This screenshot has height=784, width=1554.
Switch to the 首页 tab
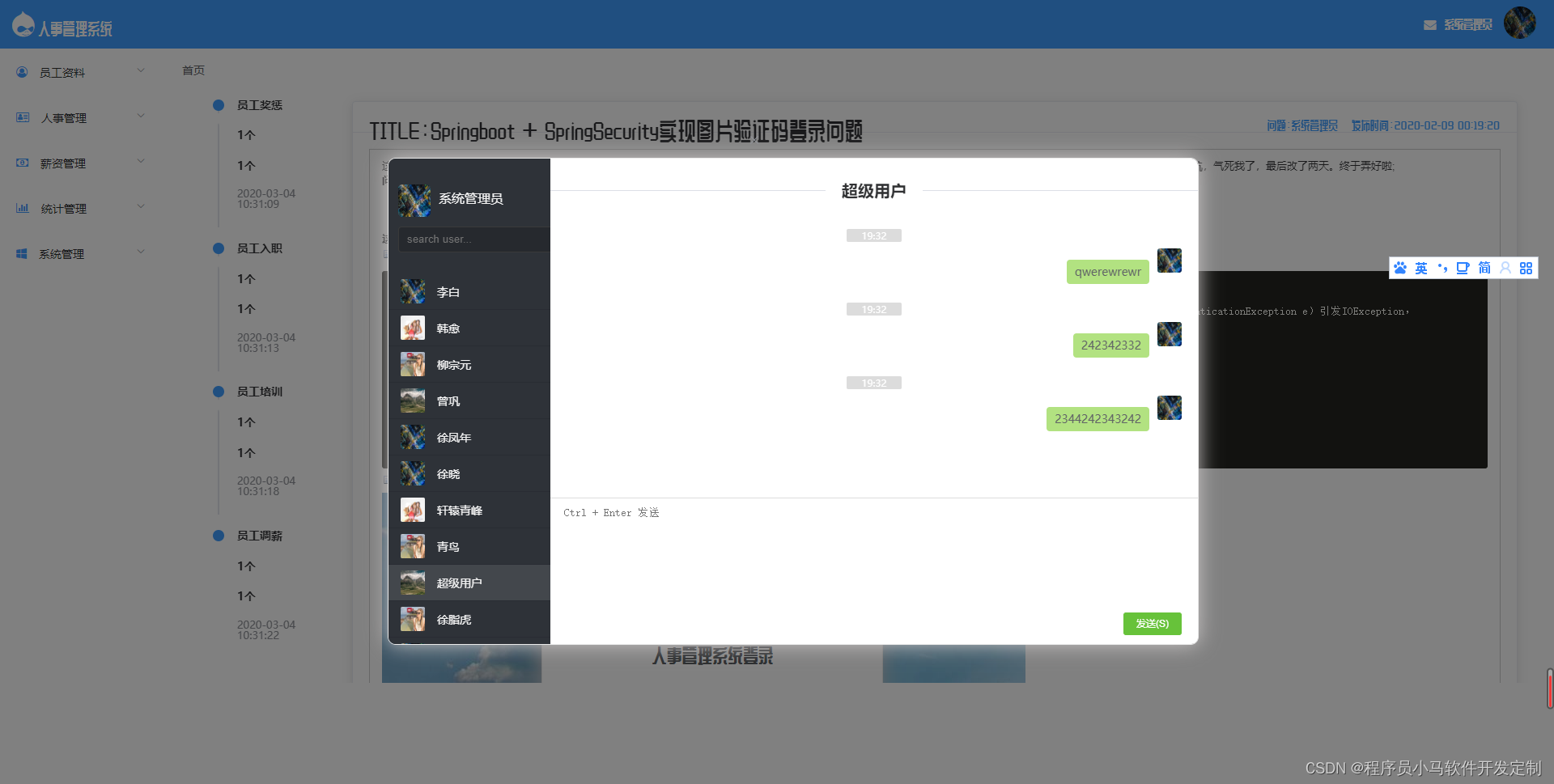click(x=193, y=70)
